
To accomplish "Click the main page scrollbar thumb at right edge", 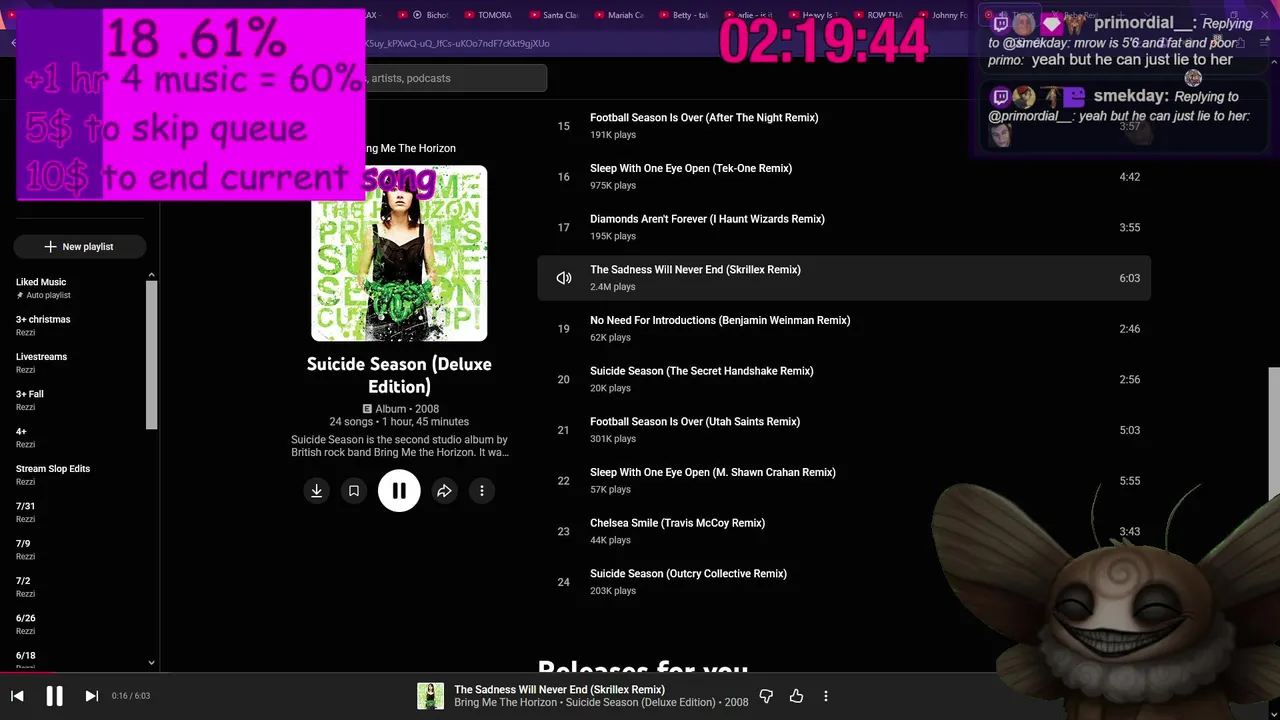I will tap(1274, 434).
